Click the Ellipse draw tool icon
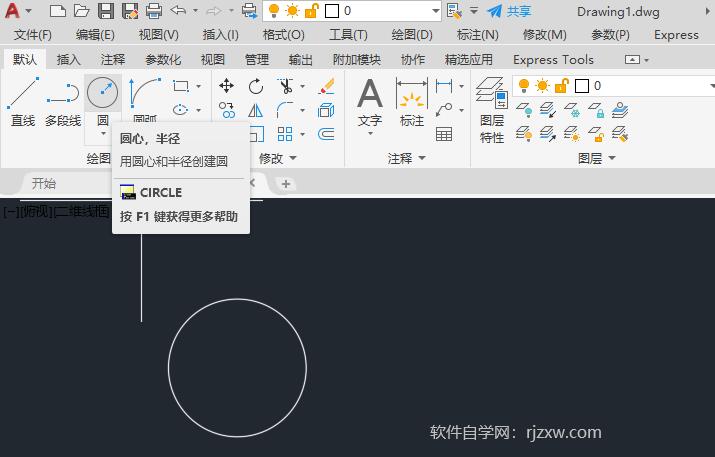The image size is (715, 457). coord(181,109)
